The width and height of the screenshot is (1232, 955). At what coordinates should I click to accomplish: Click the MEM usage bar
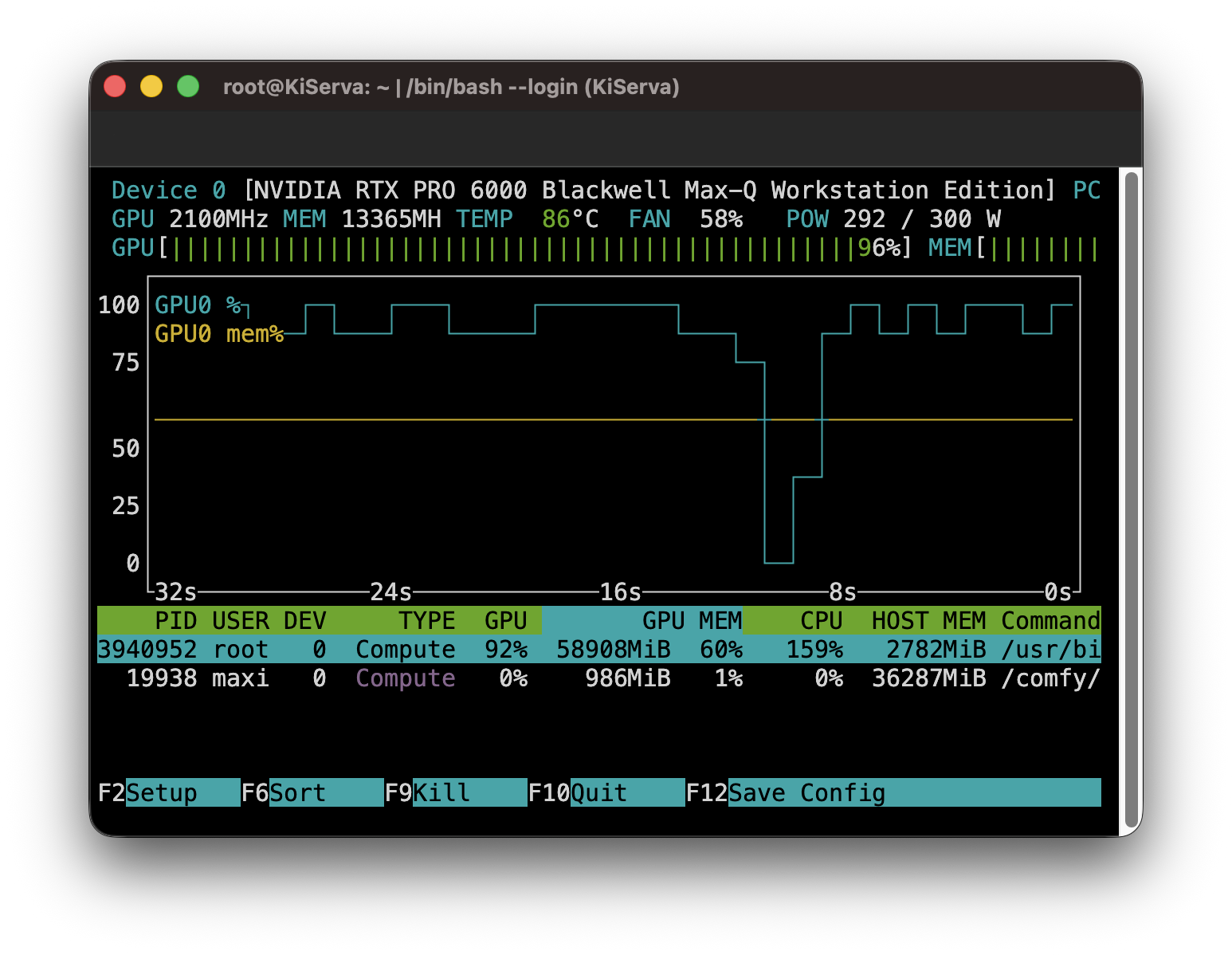(x=1014, y=248)
